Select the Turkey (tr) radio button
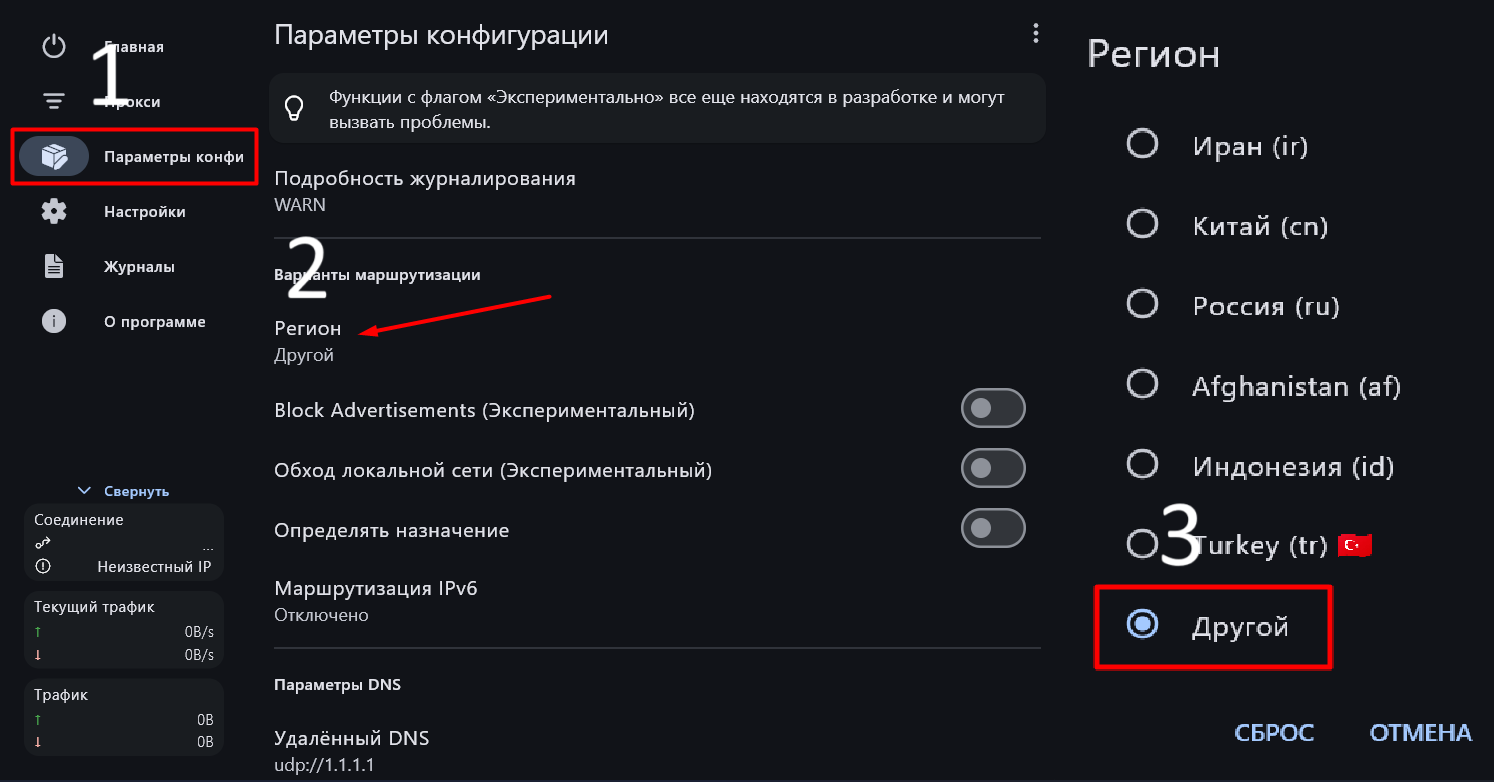This screenshot has width=1494, height=782. click(x=1141, y=545)
